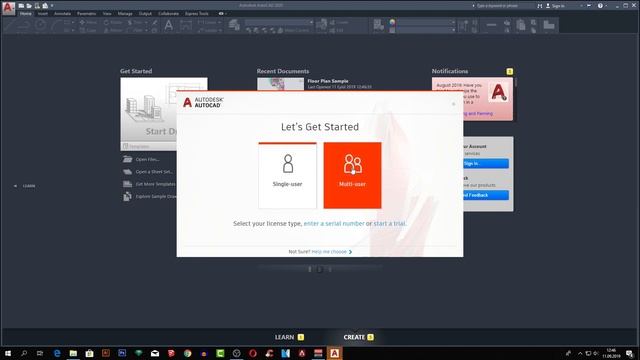Click 'Explore Sample Drawings' in Get Started
The image size is (640, 360).
[x=156, y=196]
